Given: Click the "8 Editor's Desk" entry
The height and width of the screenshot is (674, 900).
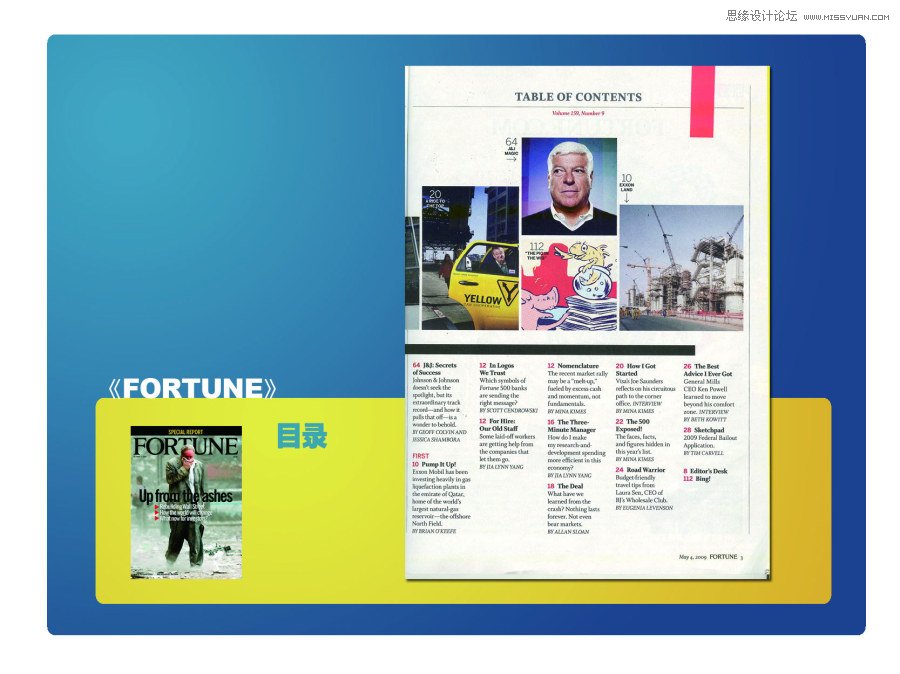Looking at the screenshot, I should point(705,471).
